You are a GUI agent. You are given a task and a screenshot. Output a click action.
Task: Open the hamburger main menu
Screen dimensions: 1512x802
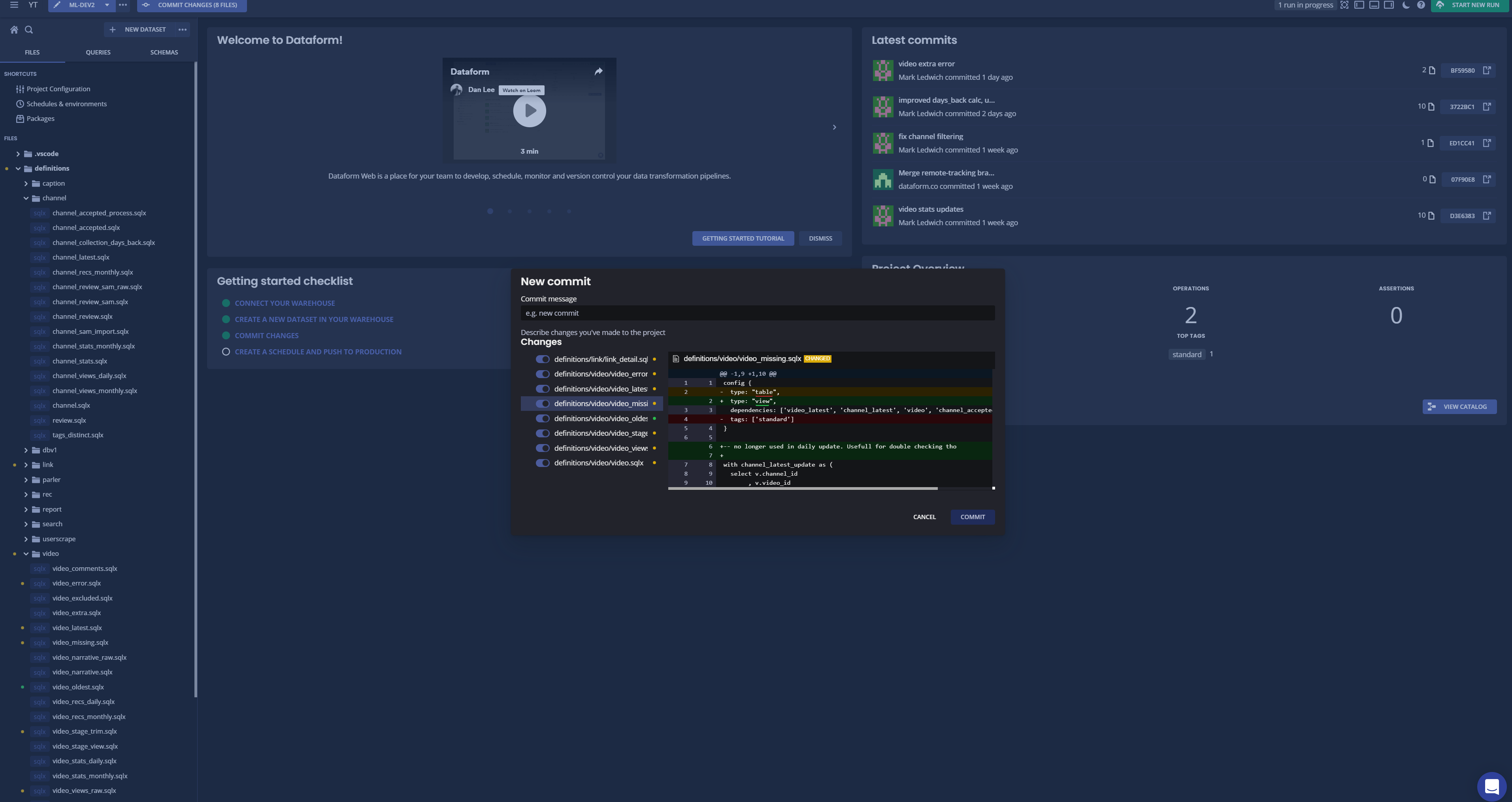pyautogui.click(x=14, y=5)
